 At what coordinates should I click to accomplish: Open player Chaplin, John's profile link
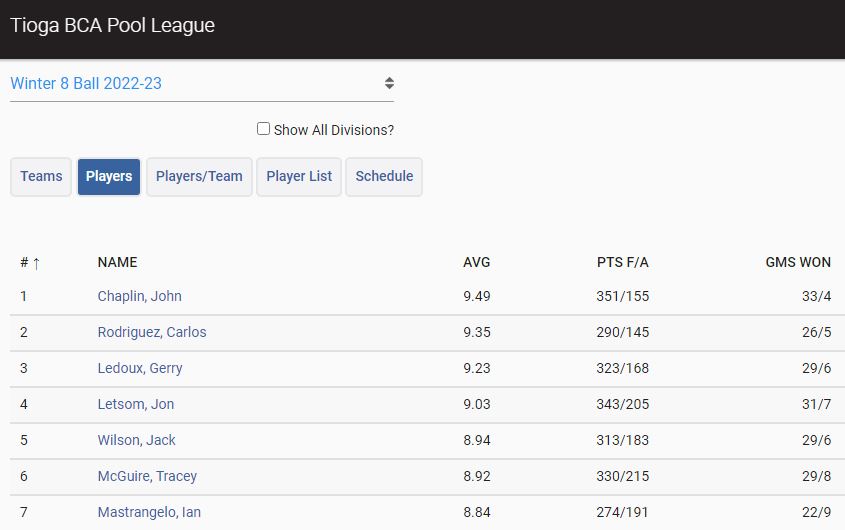[x=139, y=296]
